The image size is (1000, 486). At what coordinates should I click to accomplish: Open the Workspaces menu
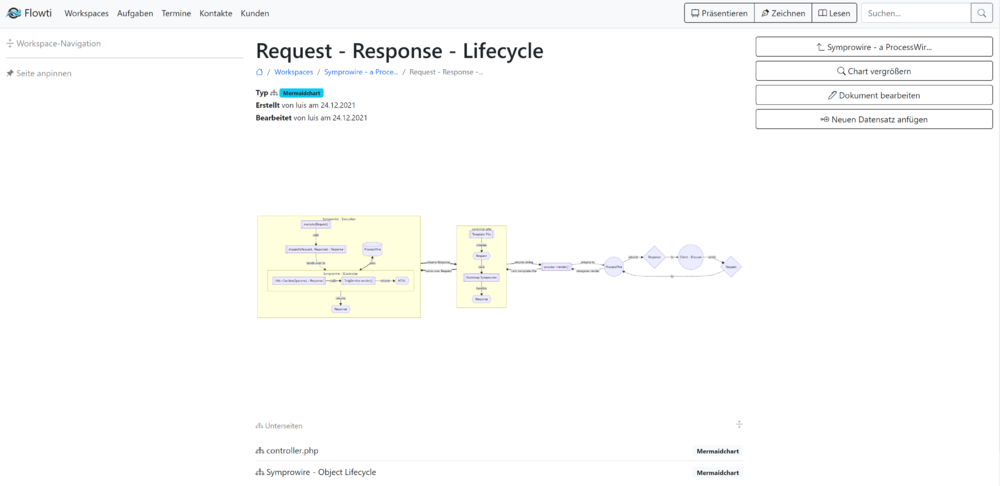86,14
